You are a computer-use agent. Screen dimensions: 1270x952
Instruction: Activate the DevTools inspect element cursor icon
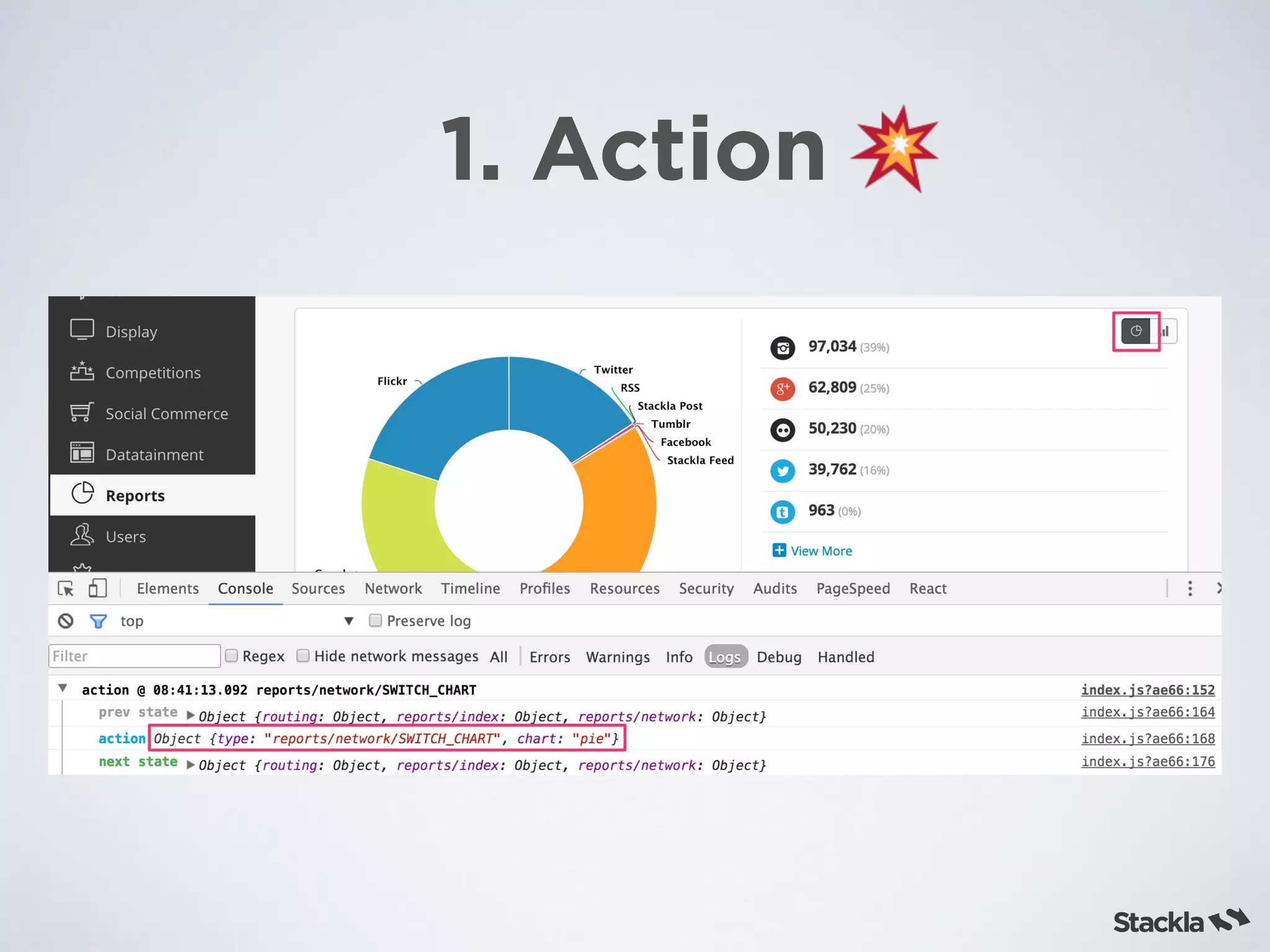tap(66, 588)
